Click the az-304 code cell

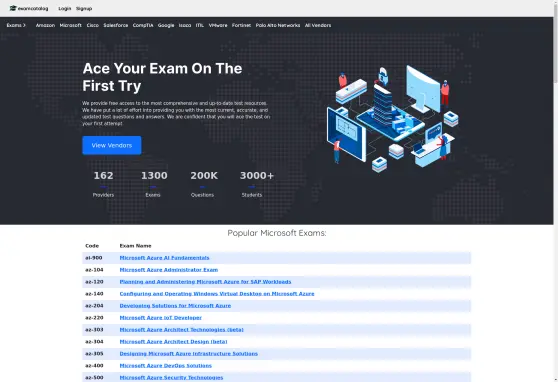click(x=94, y=342)
